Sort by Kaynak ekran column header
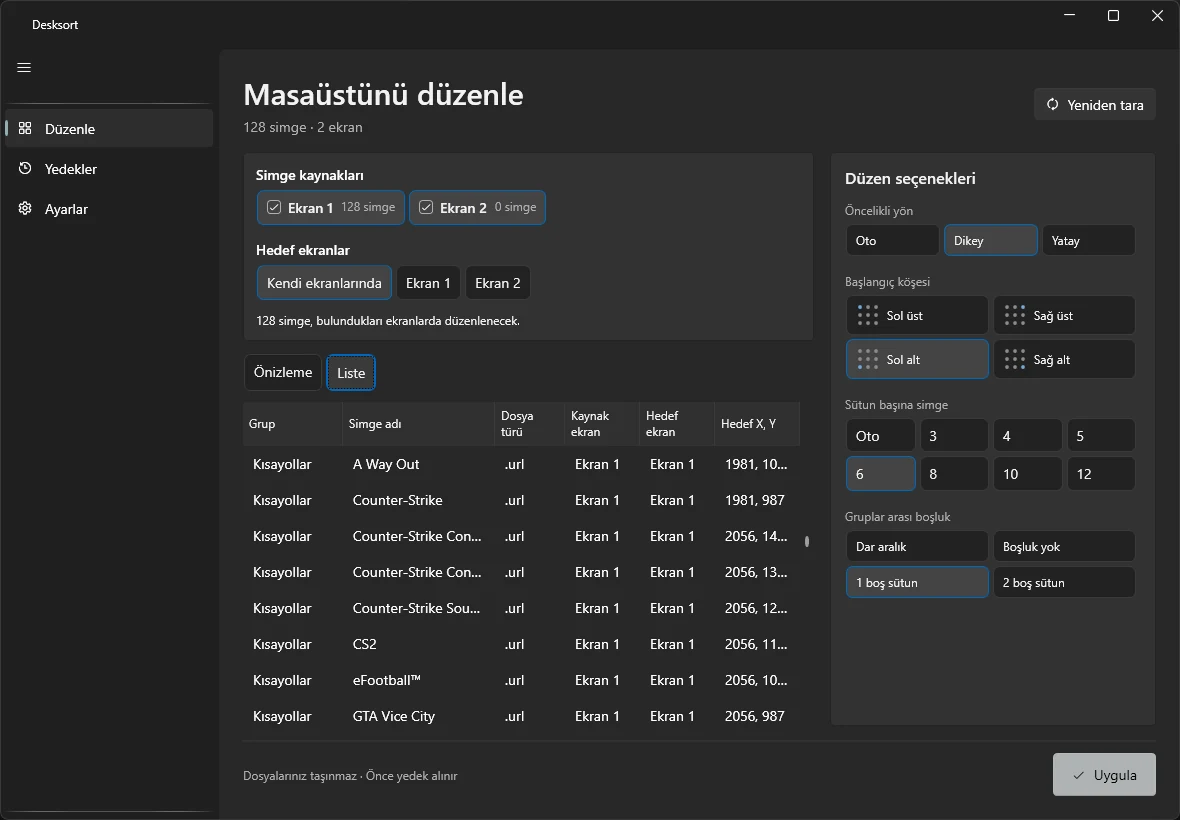Image resolution: width=1180 pixels, height=820 pixels. [602, 424]
